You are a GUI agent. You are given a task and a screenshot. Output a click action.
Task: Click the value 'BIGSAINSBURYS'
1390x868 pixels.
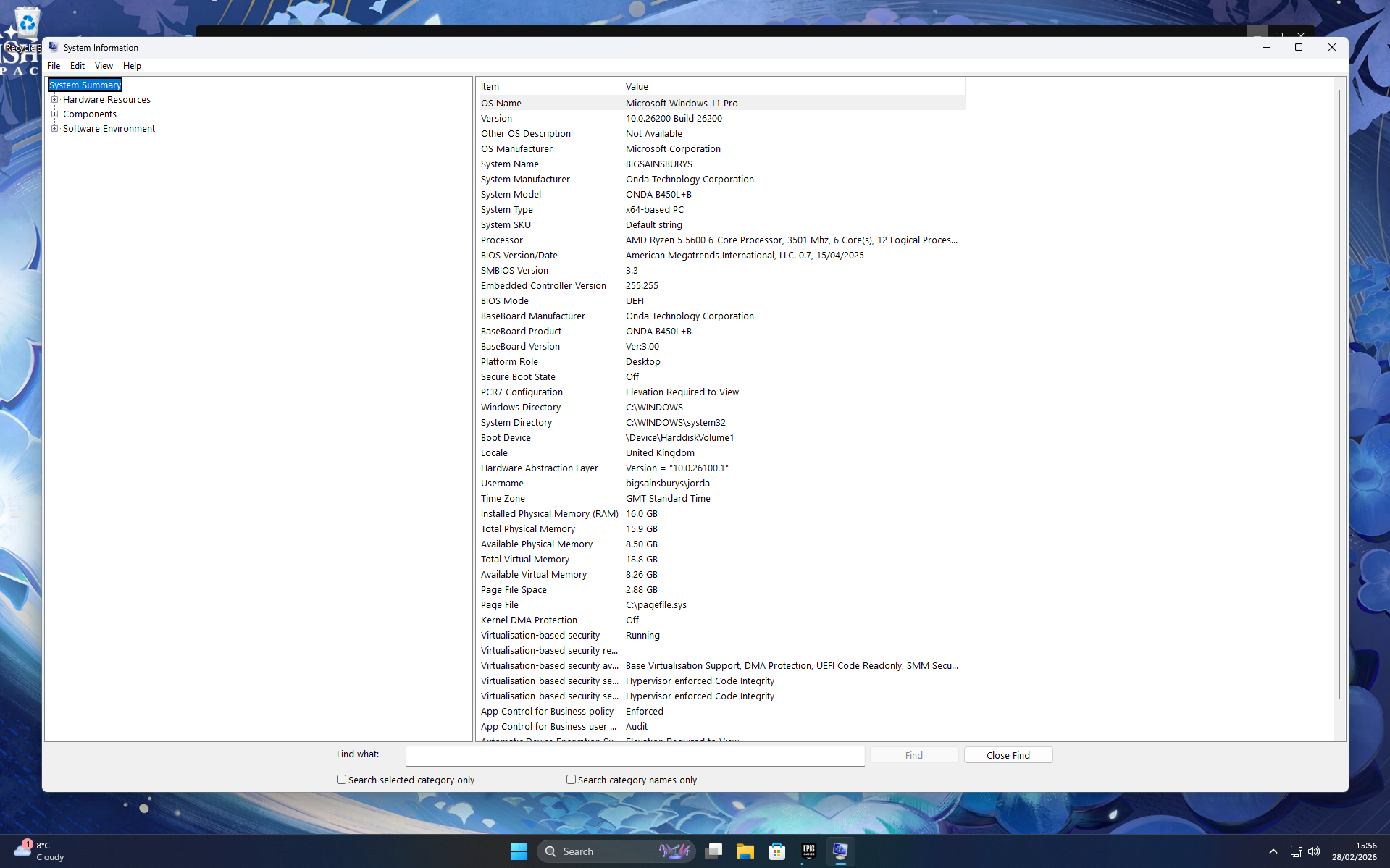[x=659, y=164]
